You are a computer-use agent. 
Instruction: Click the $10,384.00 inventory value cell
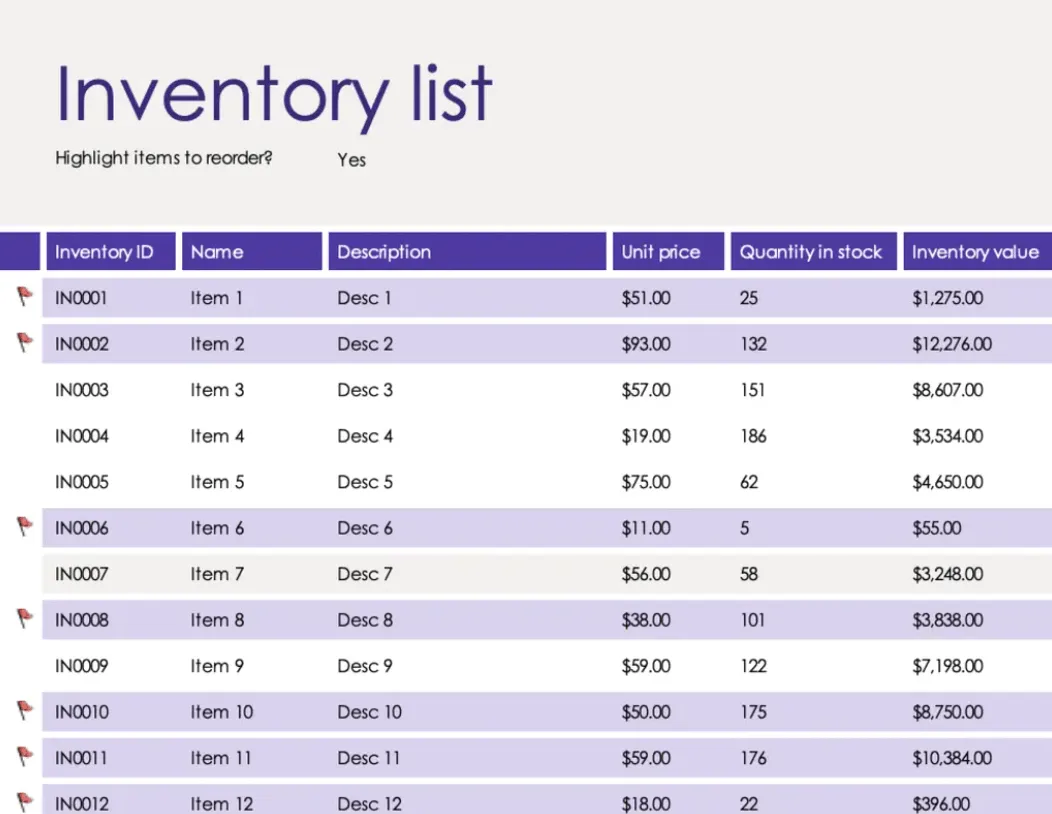click(951, 758)
